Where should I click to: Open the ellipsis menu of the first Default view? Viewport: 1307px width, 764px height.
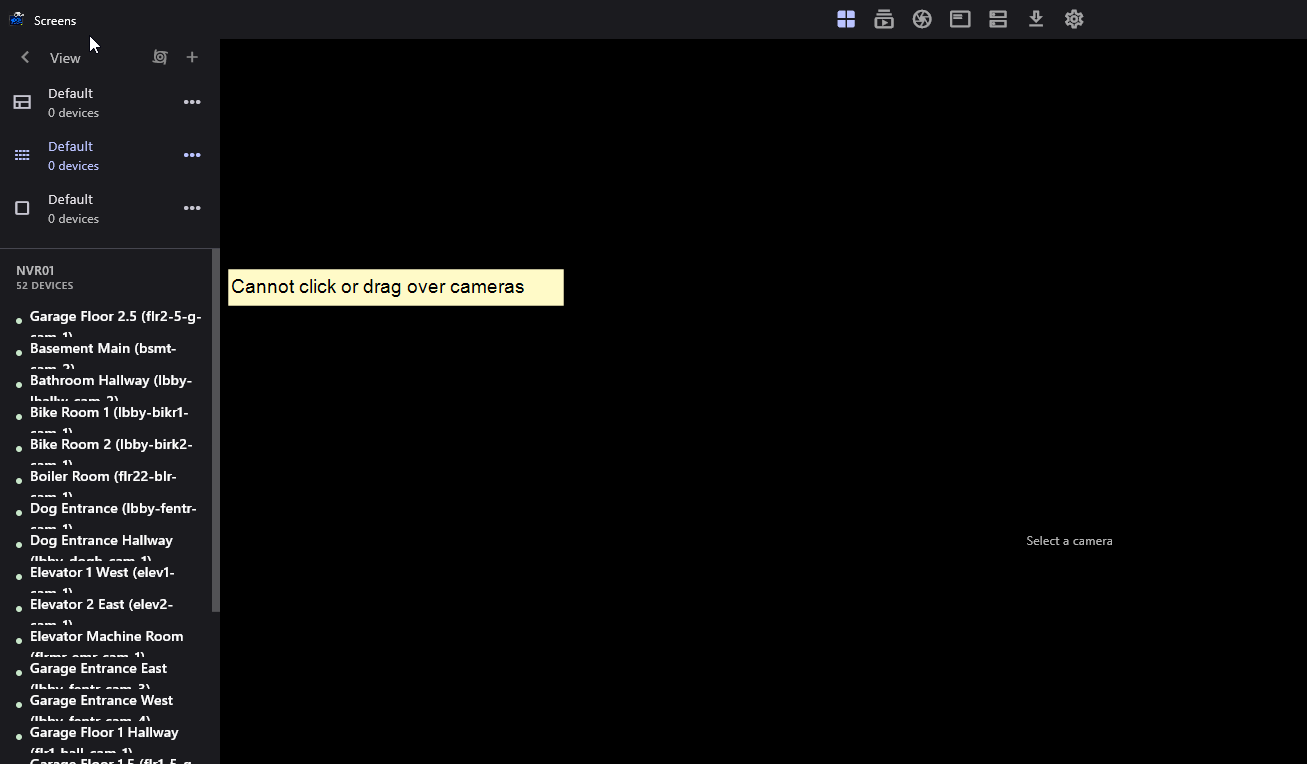[x=192, y=102]
